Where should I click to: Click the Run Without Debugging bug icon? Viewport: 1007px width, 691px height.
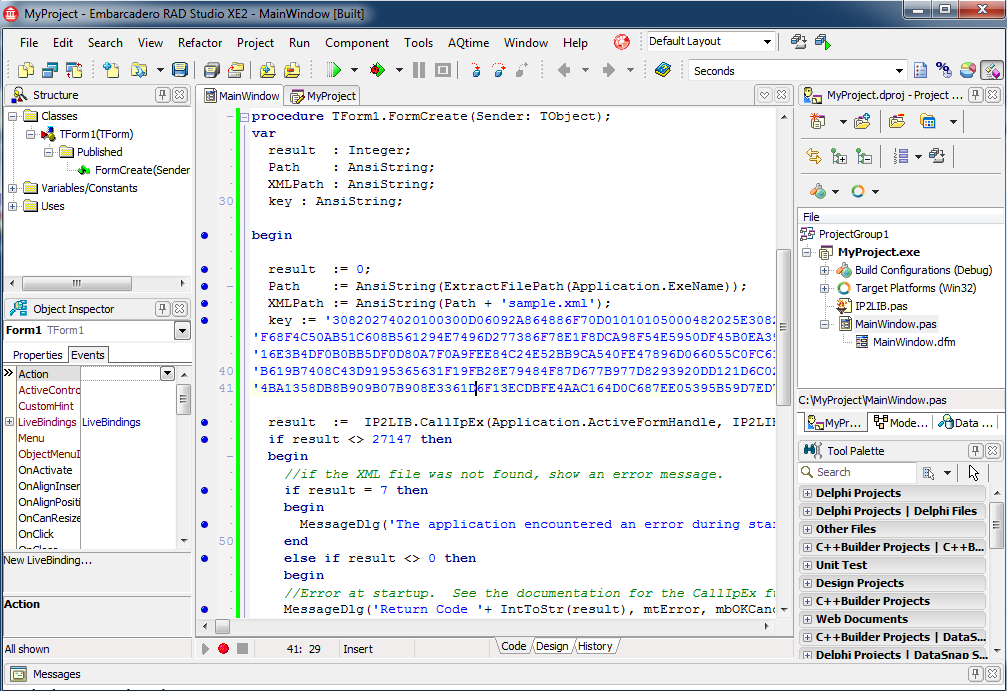pos(377,70)
